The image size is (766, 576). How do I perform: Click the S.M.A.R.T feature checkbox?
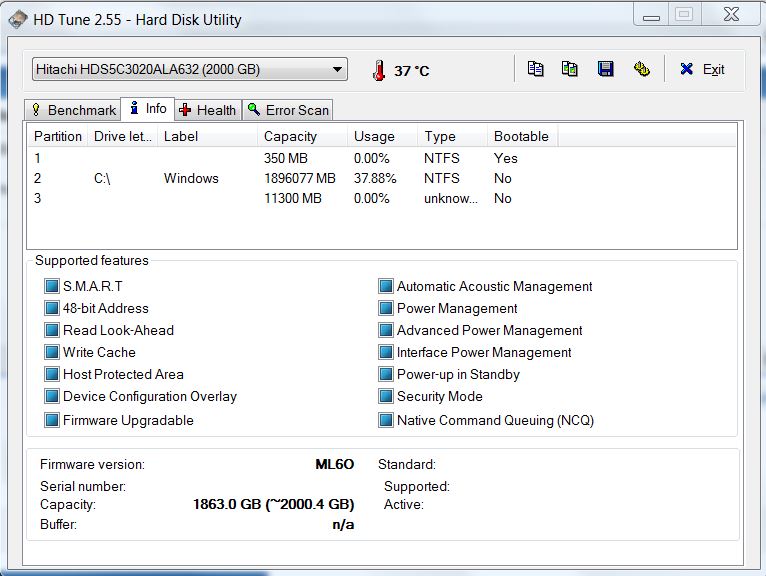click(x=51, y=286)
